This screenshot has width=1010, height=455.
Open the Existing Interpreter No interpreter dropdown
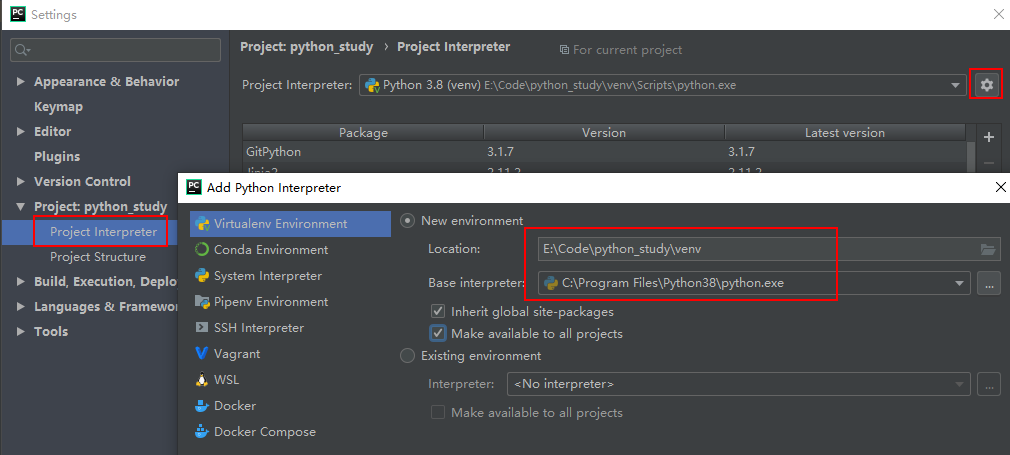739,384
